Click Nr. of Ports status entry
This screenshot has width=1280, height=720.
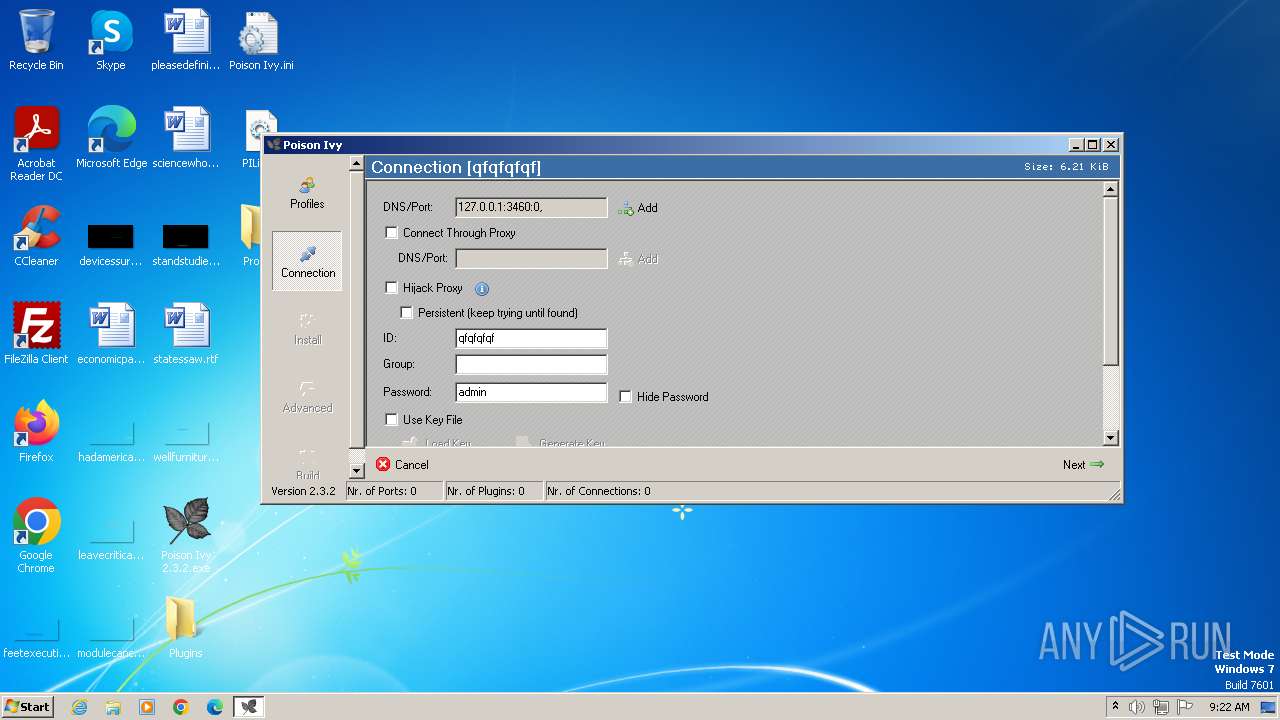click(393, 491)
